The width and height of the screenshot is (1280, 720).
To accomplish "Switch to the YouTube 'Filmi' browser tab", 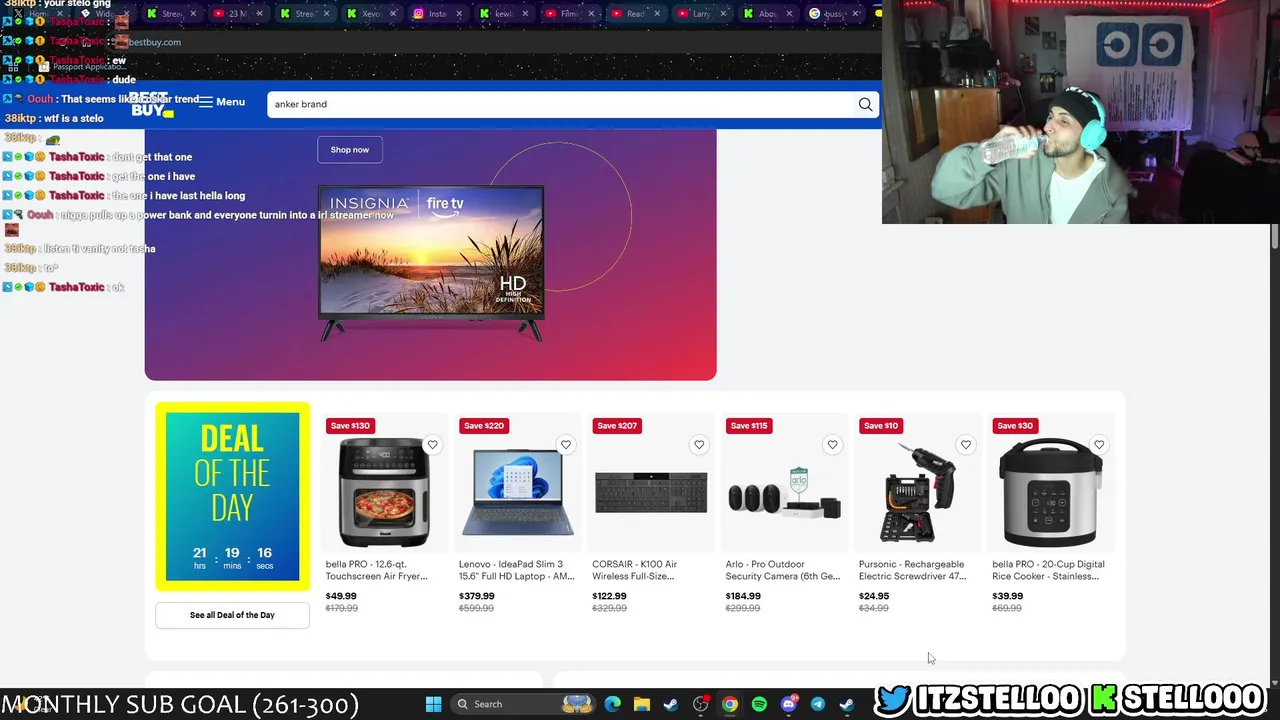I will [x=569, y=14].
